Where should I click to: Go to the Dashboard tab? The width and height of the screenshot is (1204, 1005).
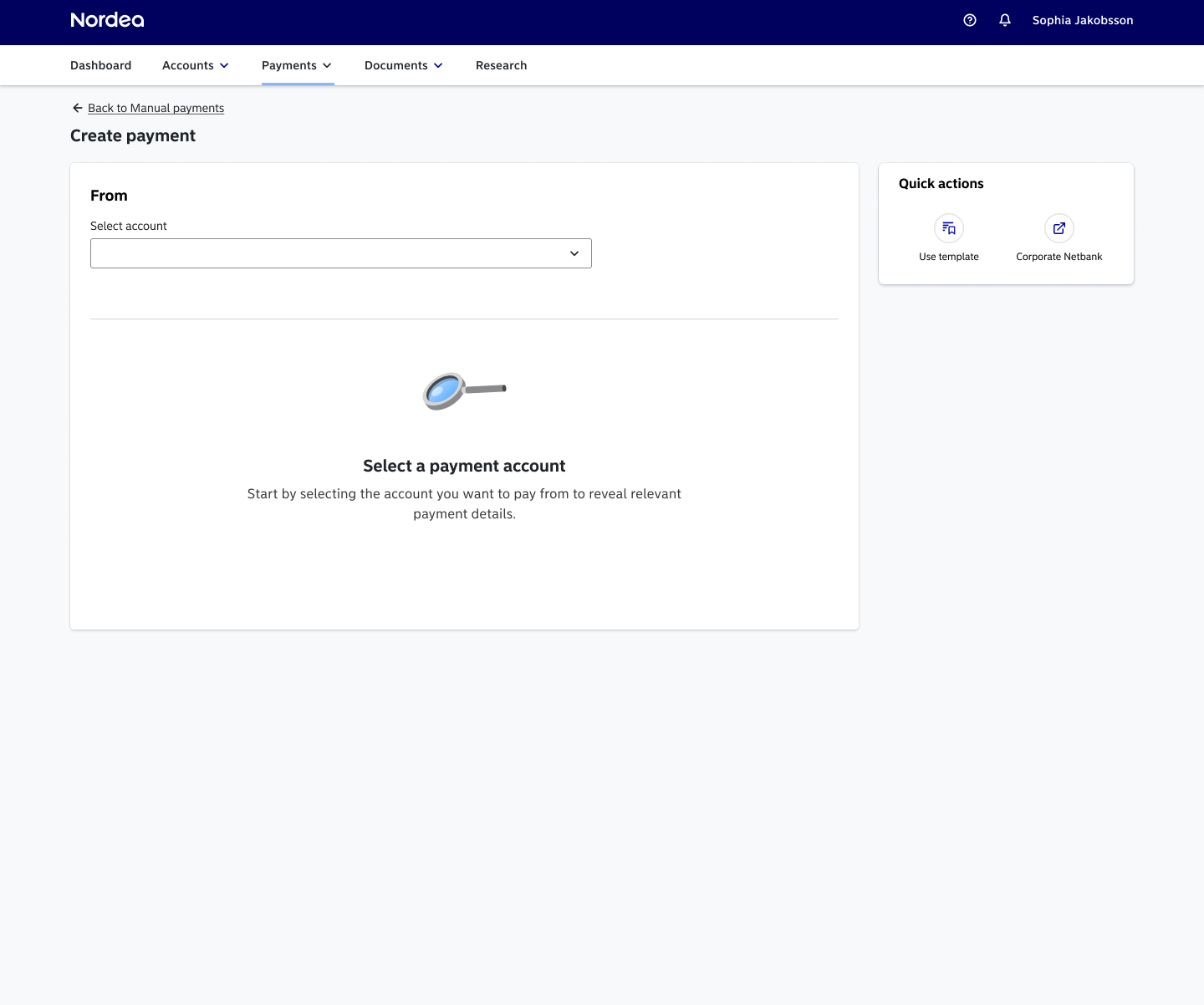[100, 65]
